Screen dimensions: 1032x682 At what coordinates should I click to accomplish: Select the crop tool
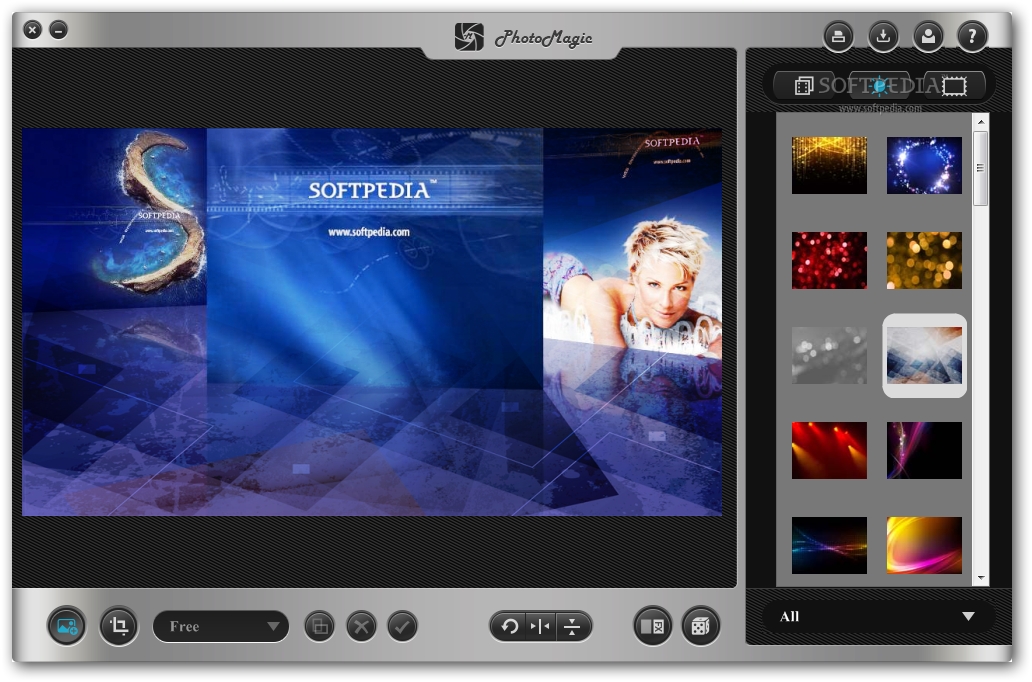click(x=119, y=626)
